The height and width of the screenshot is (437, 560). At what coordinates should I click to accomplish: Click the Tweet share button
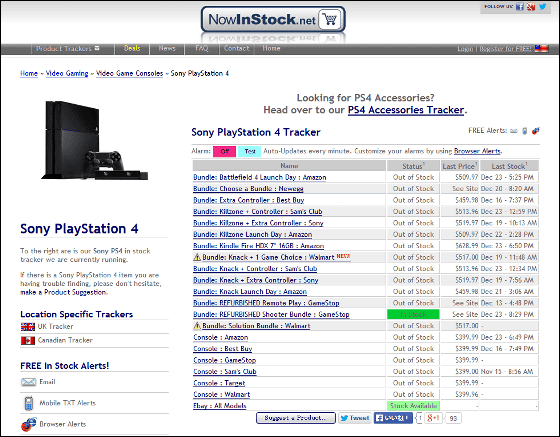(355, 418)
